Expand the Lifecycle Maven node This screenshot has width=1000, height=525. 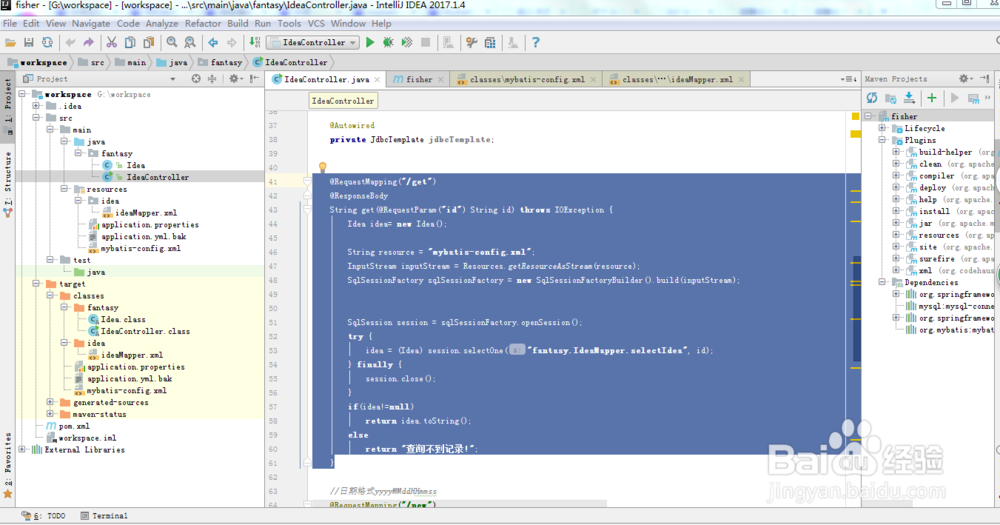[x=883, y=128]
